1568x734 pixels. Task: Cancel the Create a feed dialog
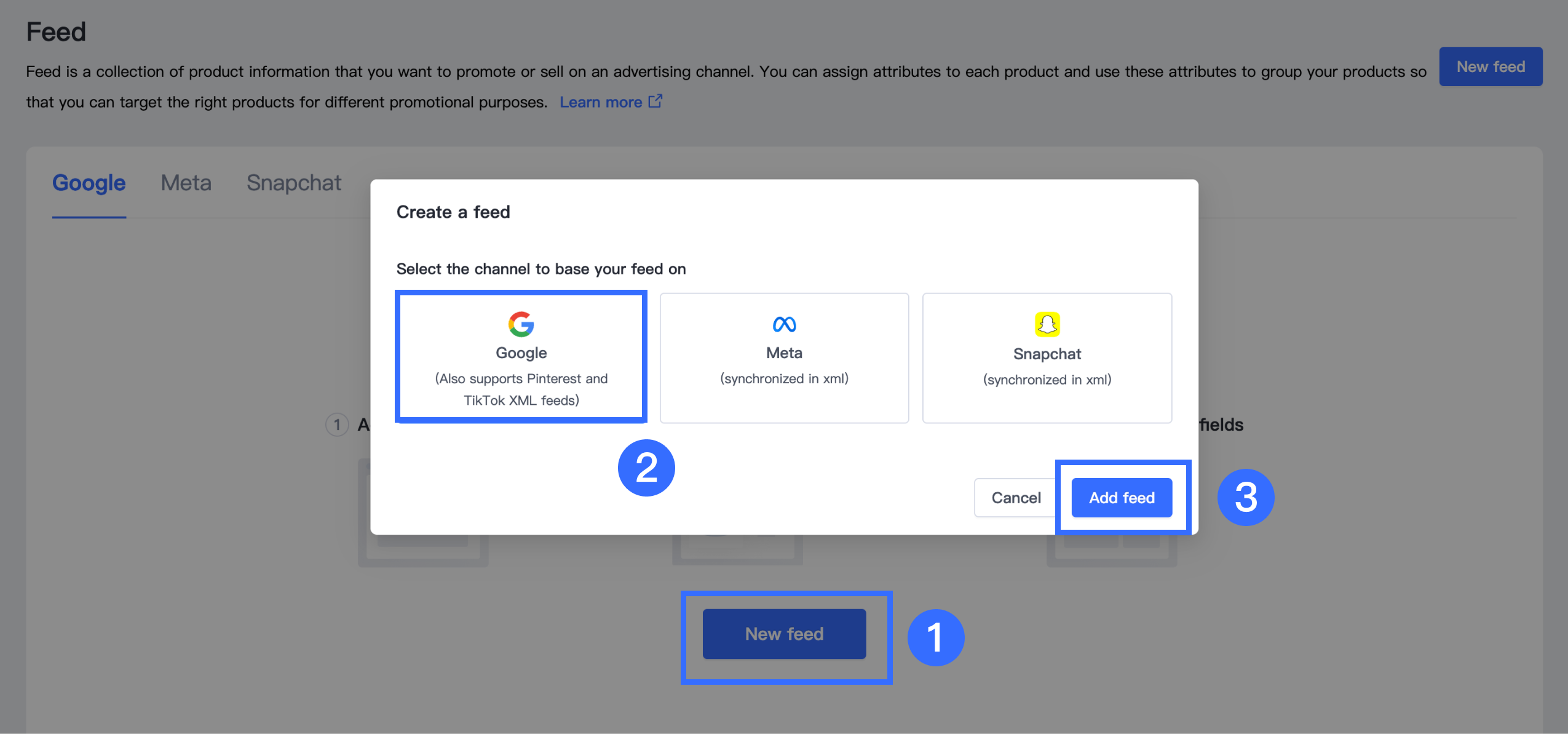pos(1015,497)
